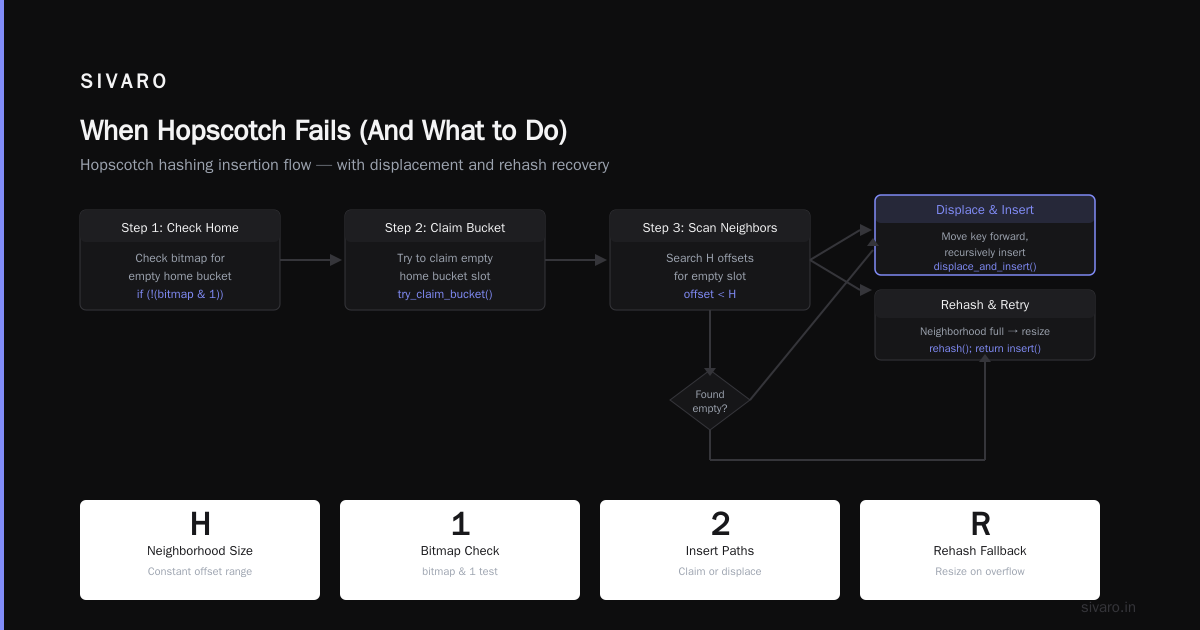Select the H Neighborhood Size card
Image resolution: width=1200 pixels, height=630 pixels.
[200, 550]
